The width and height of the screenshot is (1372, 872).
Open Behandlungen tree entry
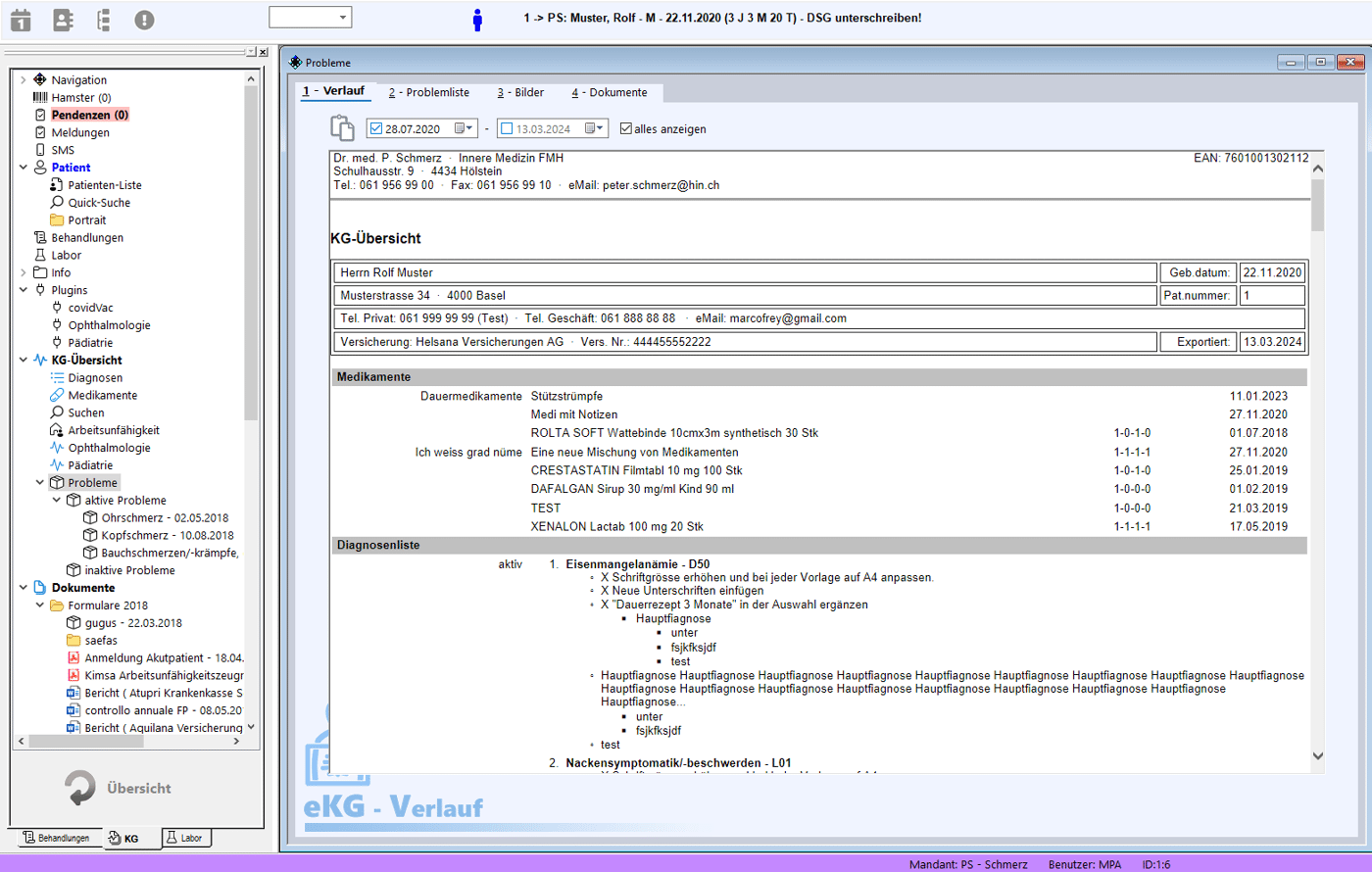[x=87, y=238]
